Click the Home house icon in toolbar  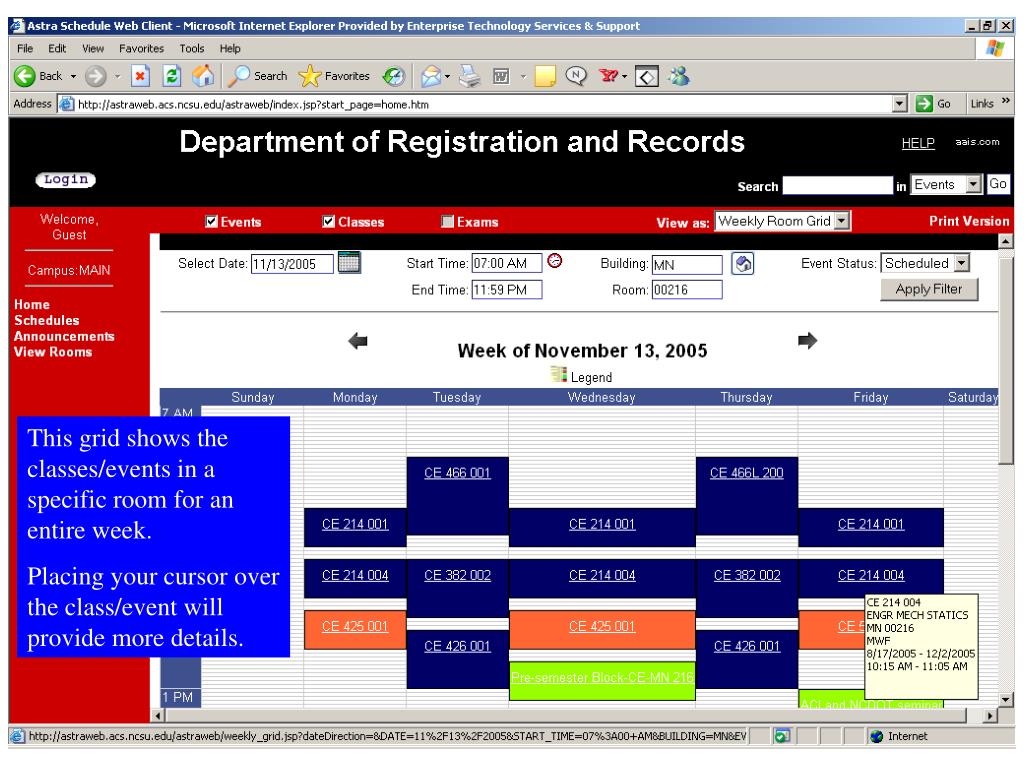(x=203, y=76)
